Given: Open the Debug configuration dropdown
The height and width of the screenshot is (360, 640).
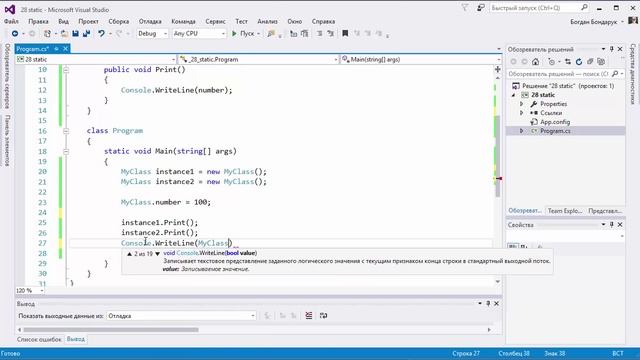Looking at the screenshot, I should coord(152,33).
